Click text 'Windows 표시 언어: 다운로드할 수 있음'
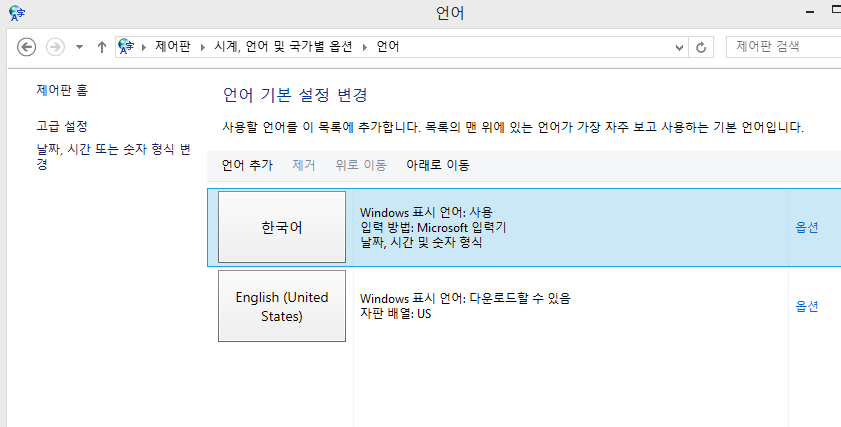 465,298
